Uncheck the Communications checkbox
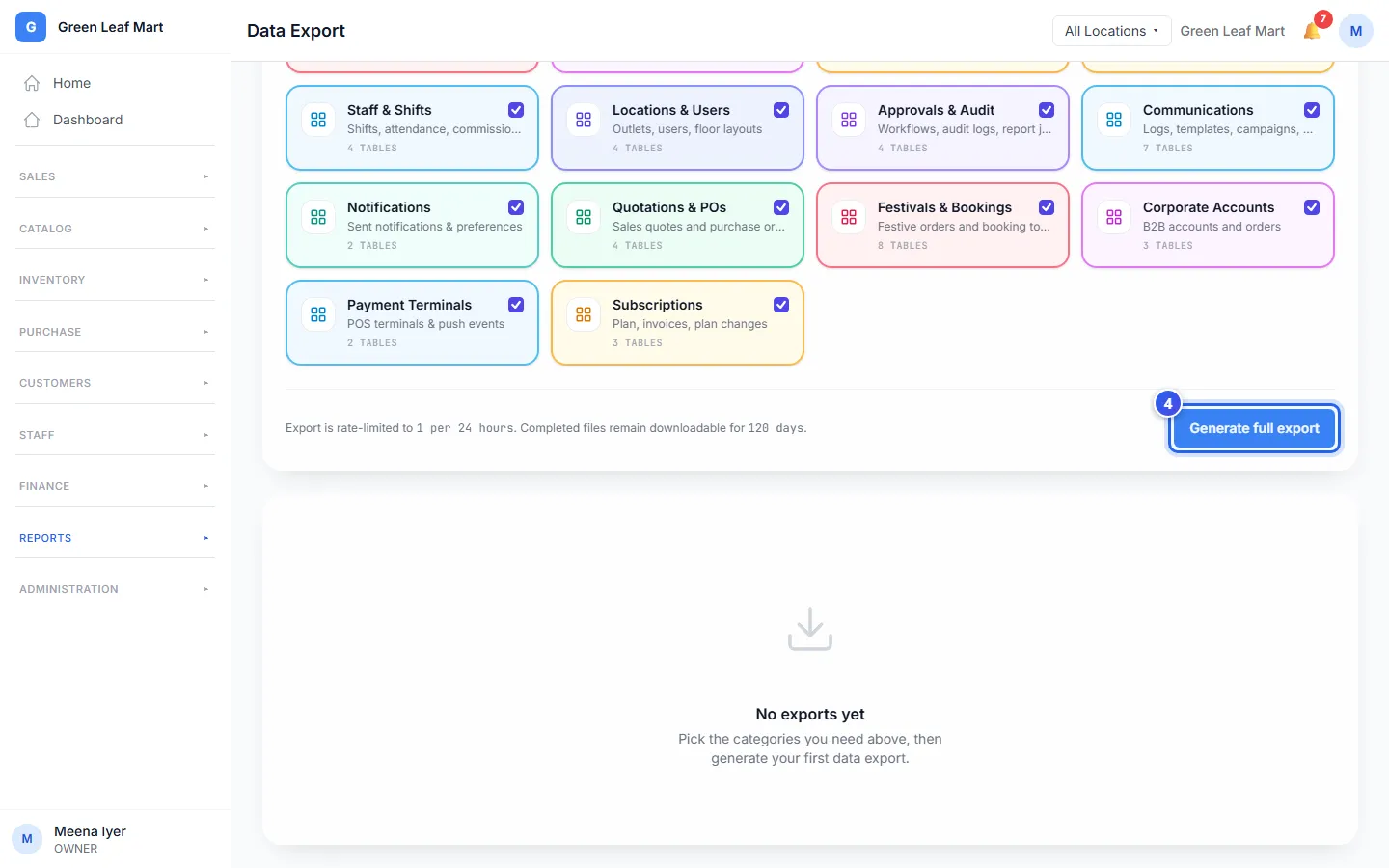This screenshot has width=1389, height=868. [x=1312, y=110]
